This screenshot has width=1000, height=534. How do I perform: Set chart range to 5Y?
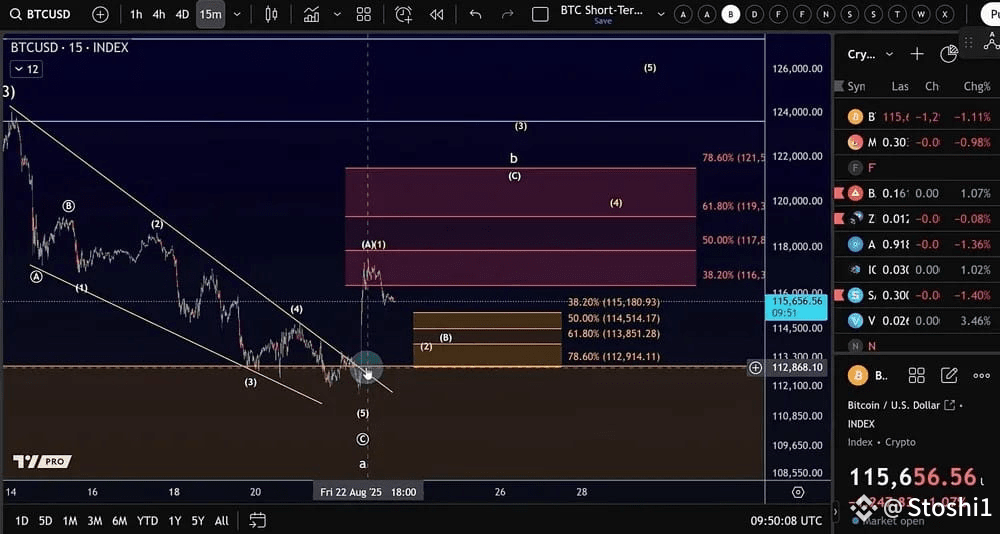[x=198, y=521]
